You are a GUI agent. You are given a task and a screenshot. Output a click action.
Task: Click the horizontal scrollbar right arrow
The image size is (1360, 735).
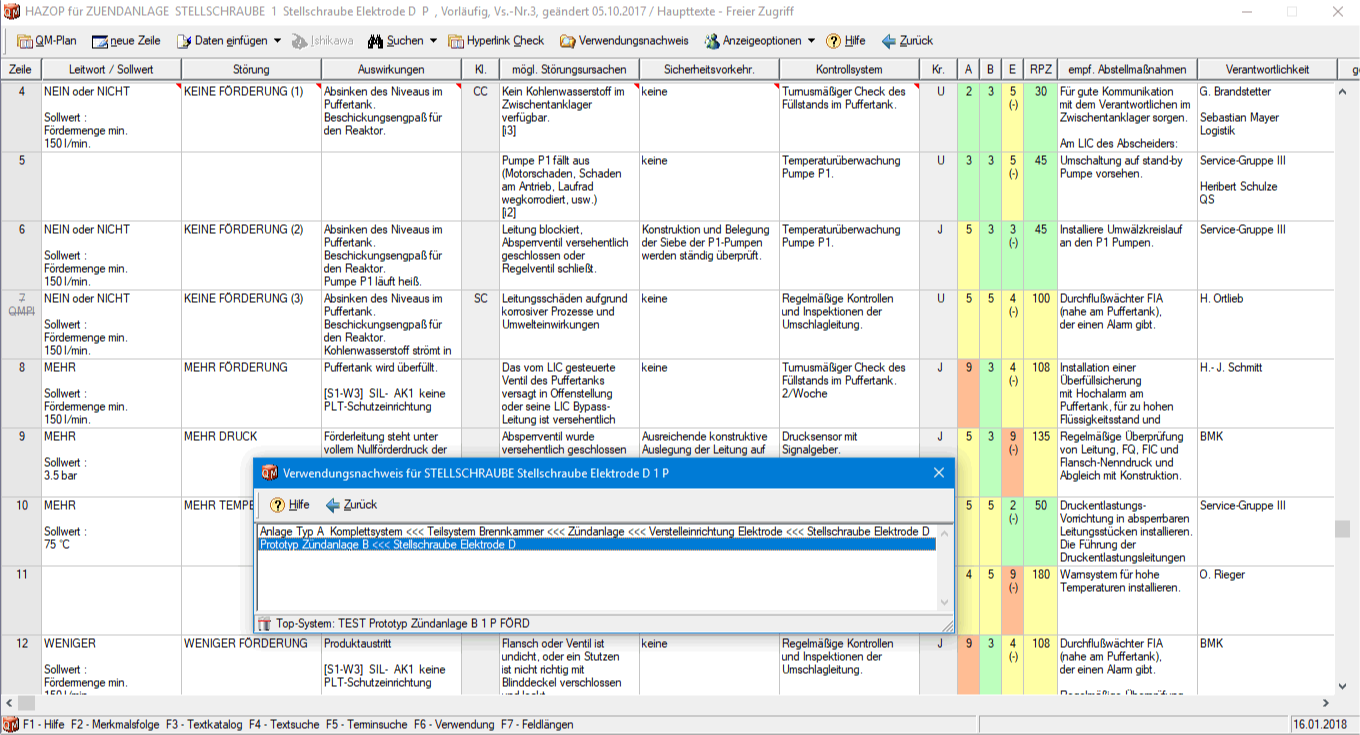[1326, 704]
